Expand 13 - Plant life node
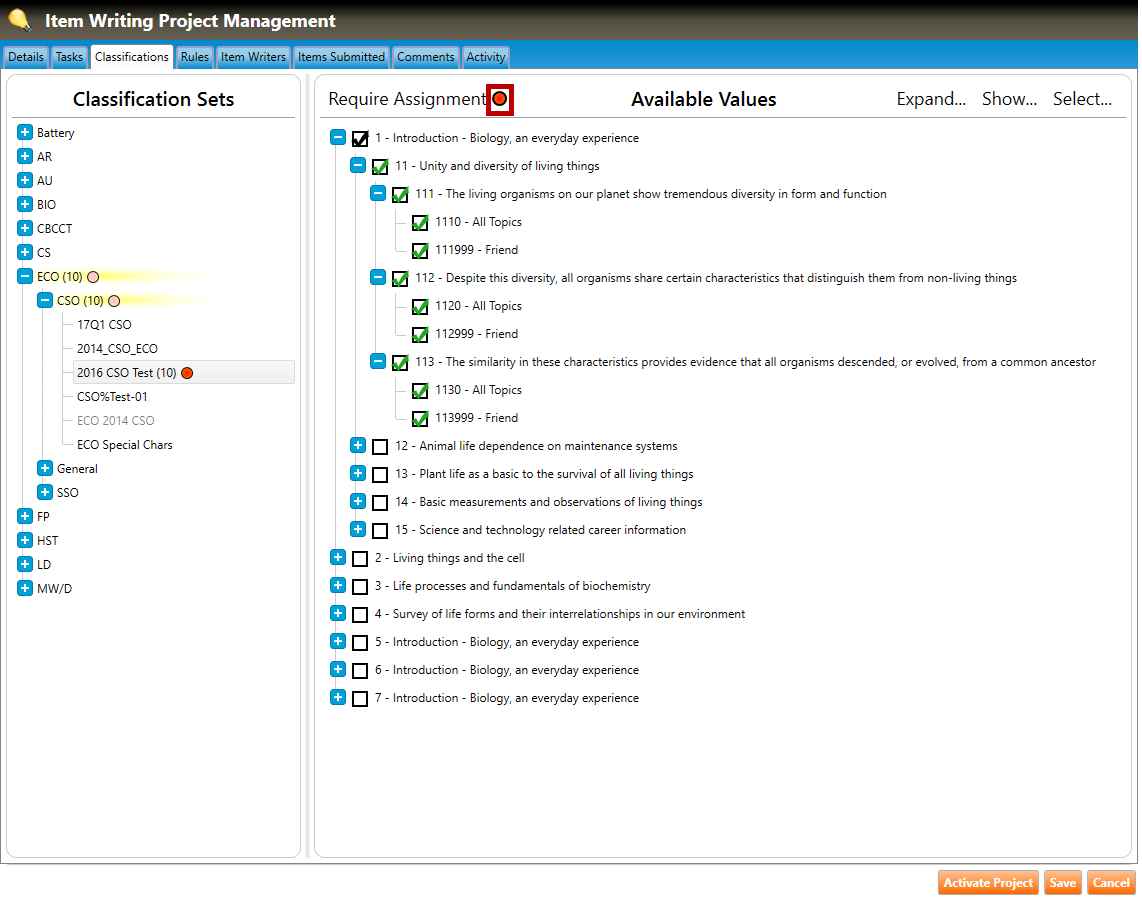Screen dimensions: 1142x900 (358, 474)
